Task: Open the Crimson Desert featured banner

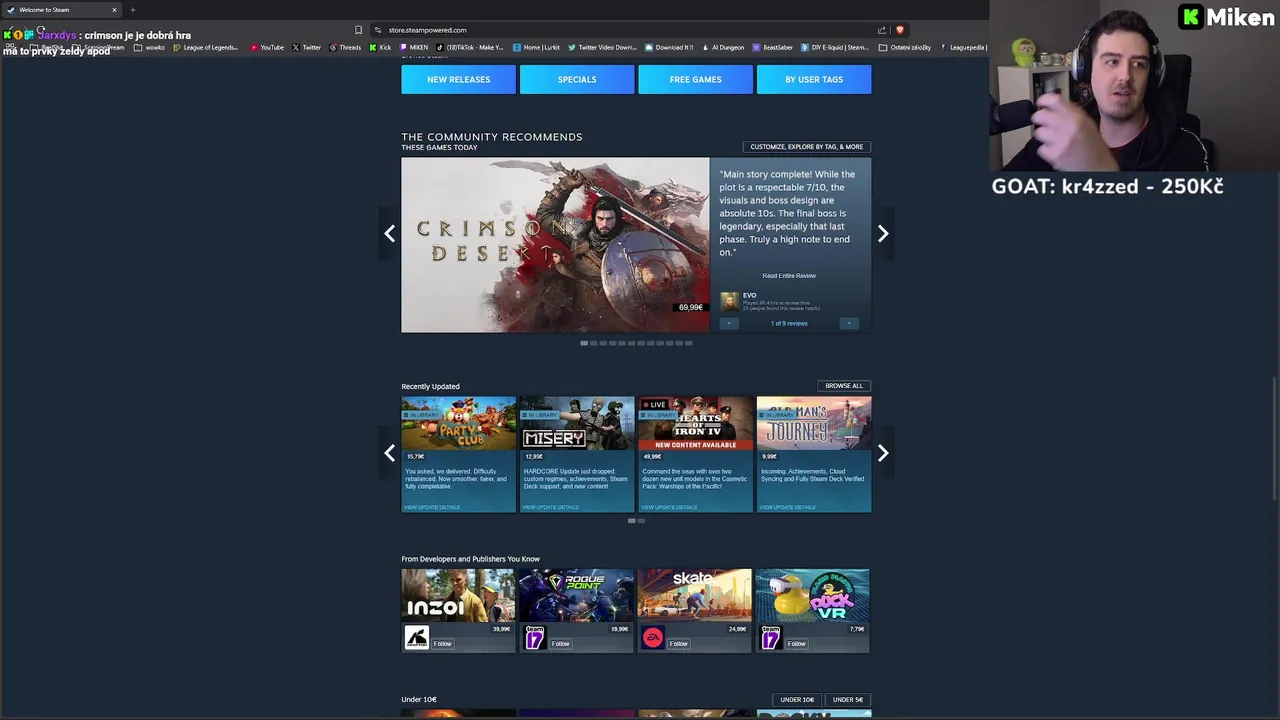Action: (555, 245)
